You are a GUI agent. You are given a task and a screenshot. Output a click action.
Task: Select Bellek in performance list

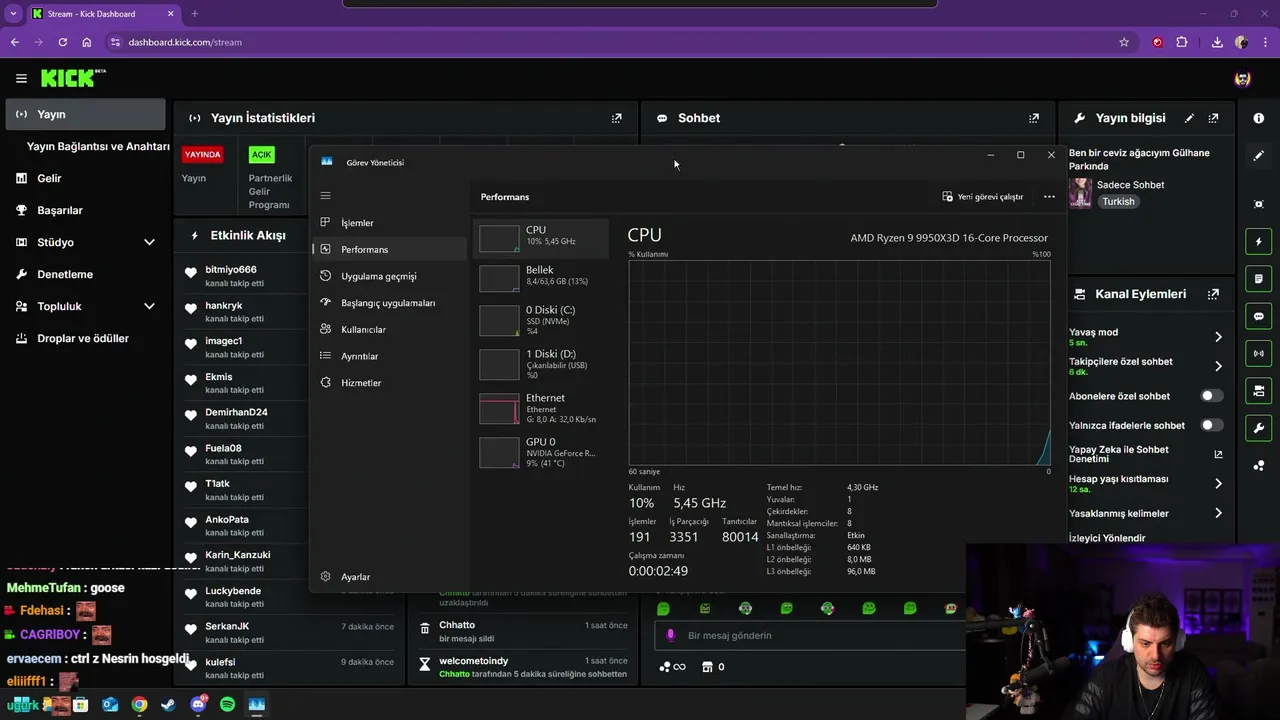click(541, 277)
